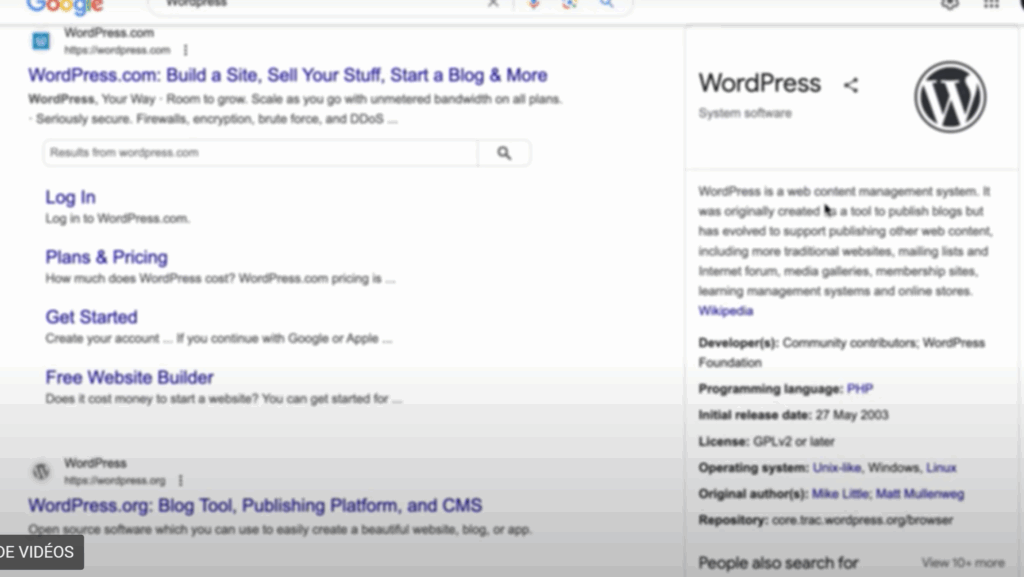
Task: Click the Initial release date 27 May 2003 text
Action: click(x=793, y=415)
